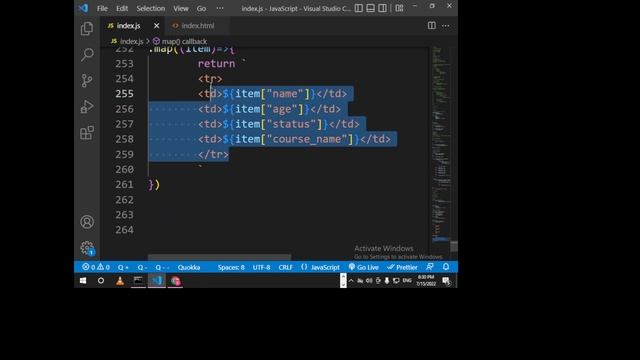Toggle the secondary side bar layout icon
The image size is (640, 360).
pyautogui.click(x=382, y=8)
